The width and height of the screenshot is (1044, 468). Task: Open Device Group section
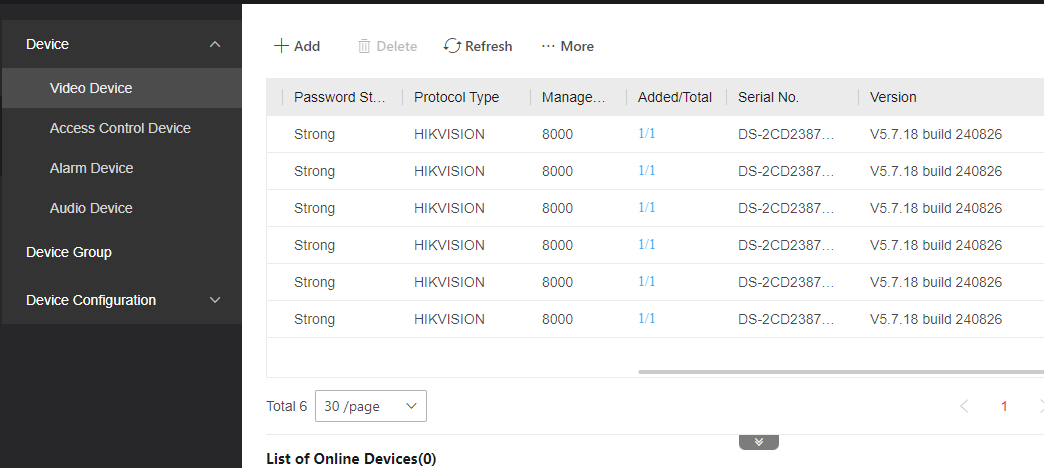(x=69, y=252)
